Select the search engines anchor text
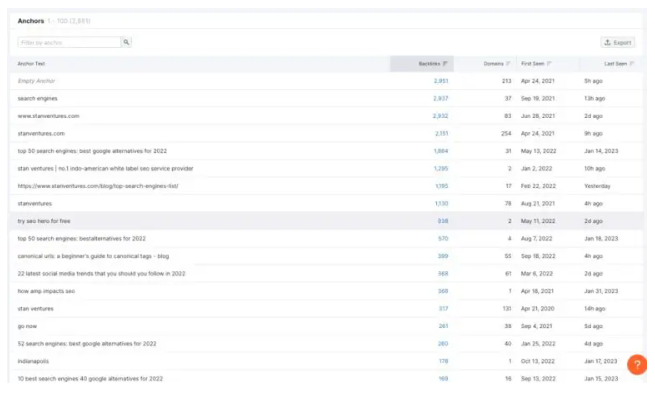 [x=38, y=99]
